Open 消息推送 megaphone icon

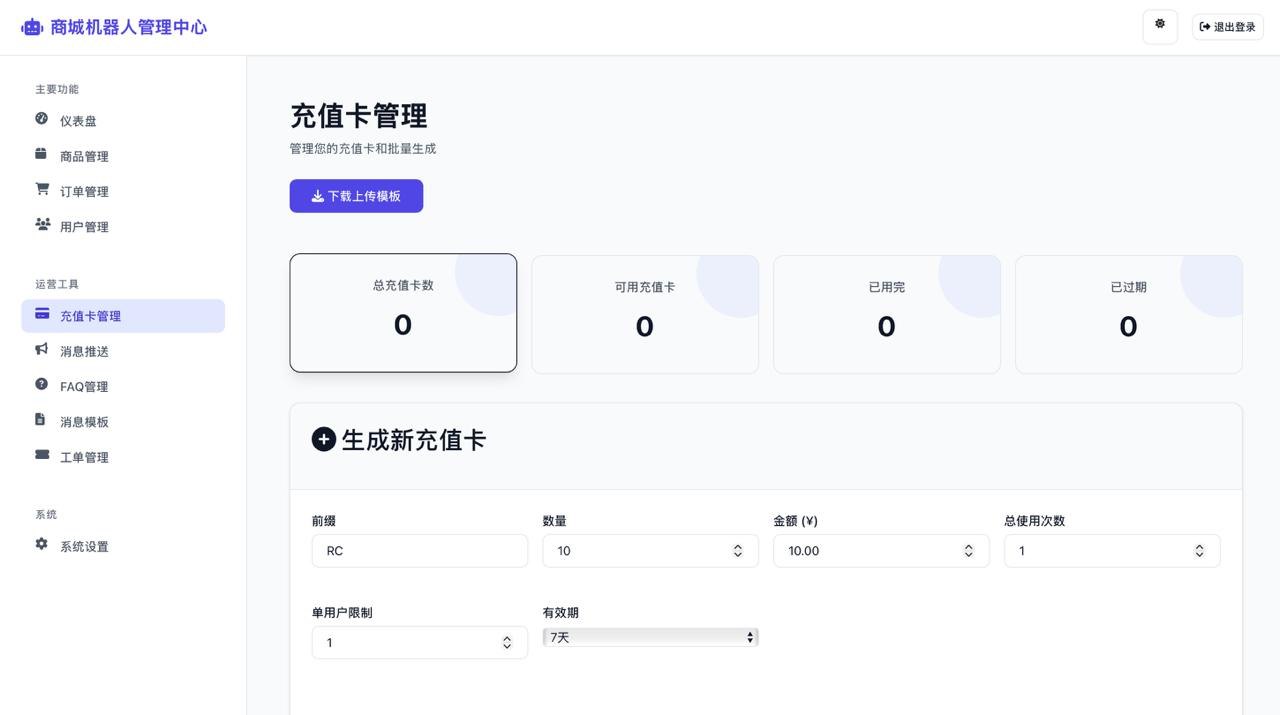pyautogui.click(x=41, y=349)
